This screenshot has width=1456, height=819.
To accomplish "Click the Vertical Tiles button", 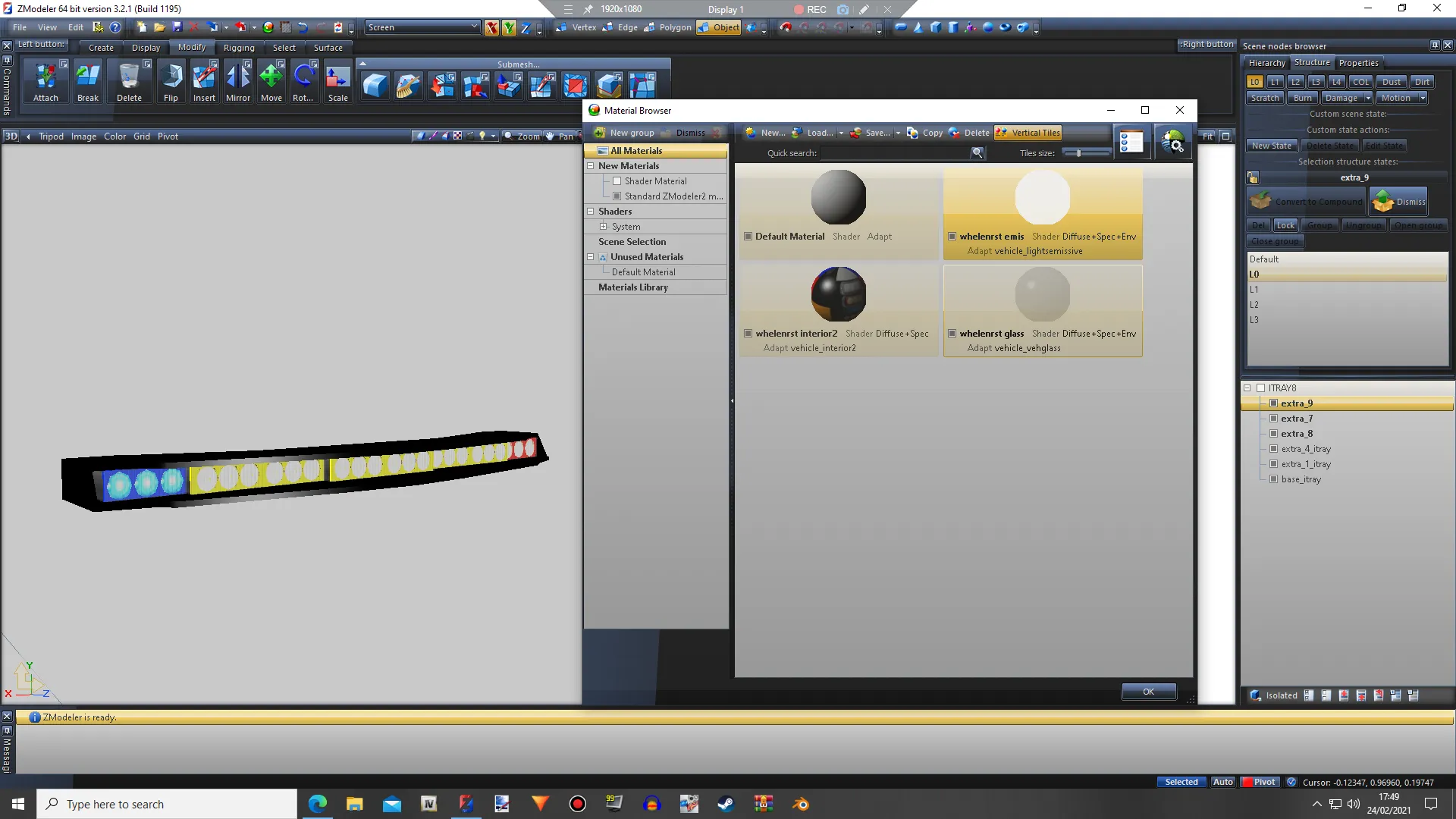I will [1028, 133].
